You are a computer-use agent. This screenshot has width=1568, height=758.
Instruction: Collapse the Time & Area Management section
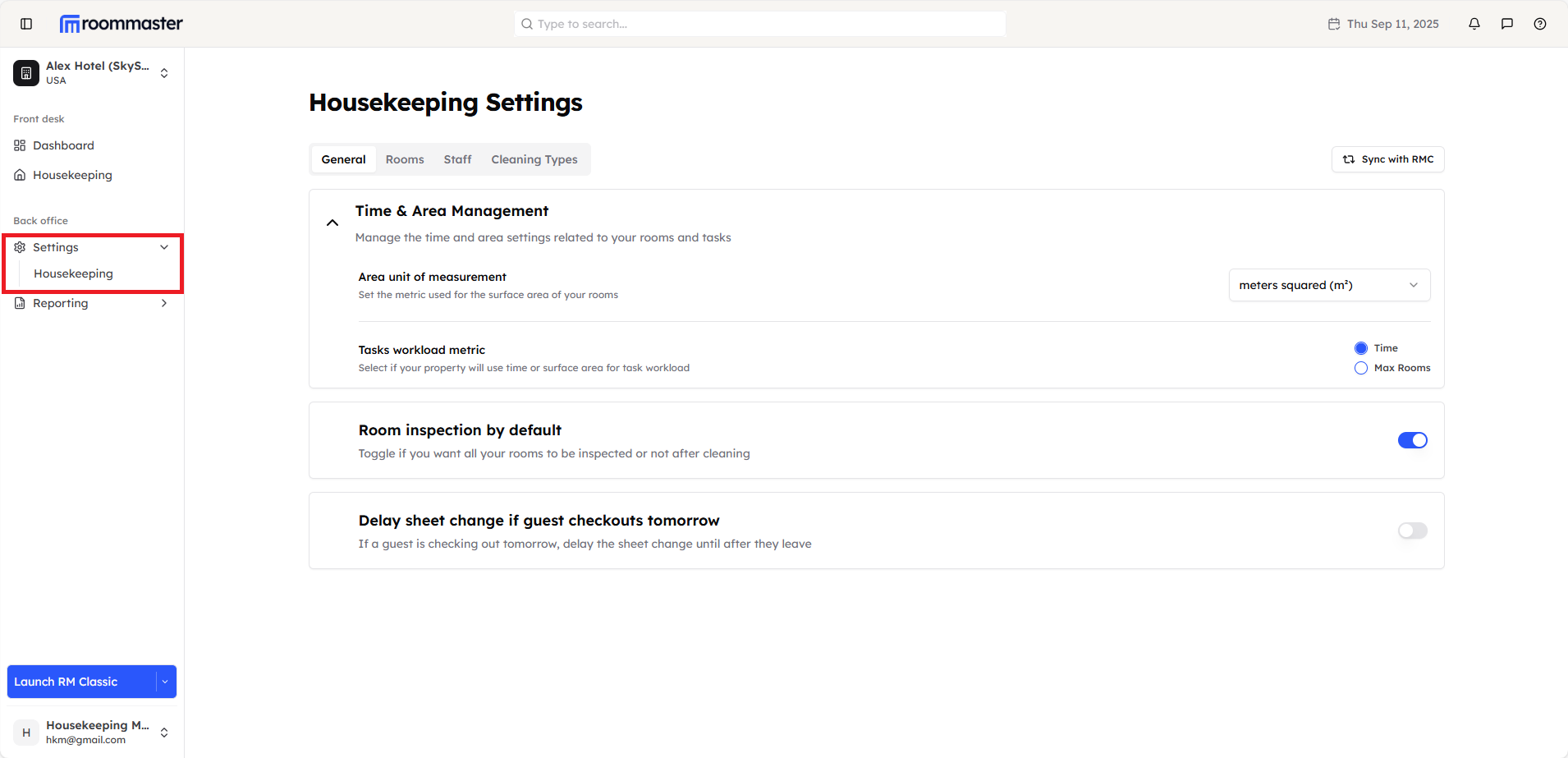coord(332,222)
